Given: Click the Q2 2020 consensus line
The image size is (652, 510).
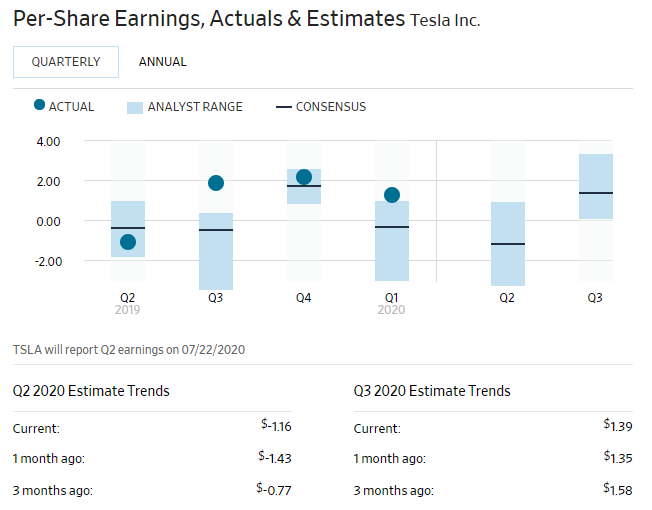Looking at the screenshot, I should [x=508, y=244].
